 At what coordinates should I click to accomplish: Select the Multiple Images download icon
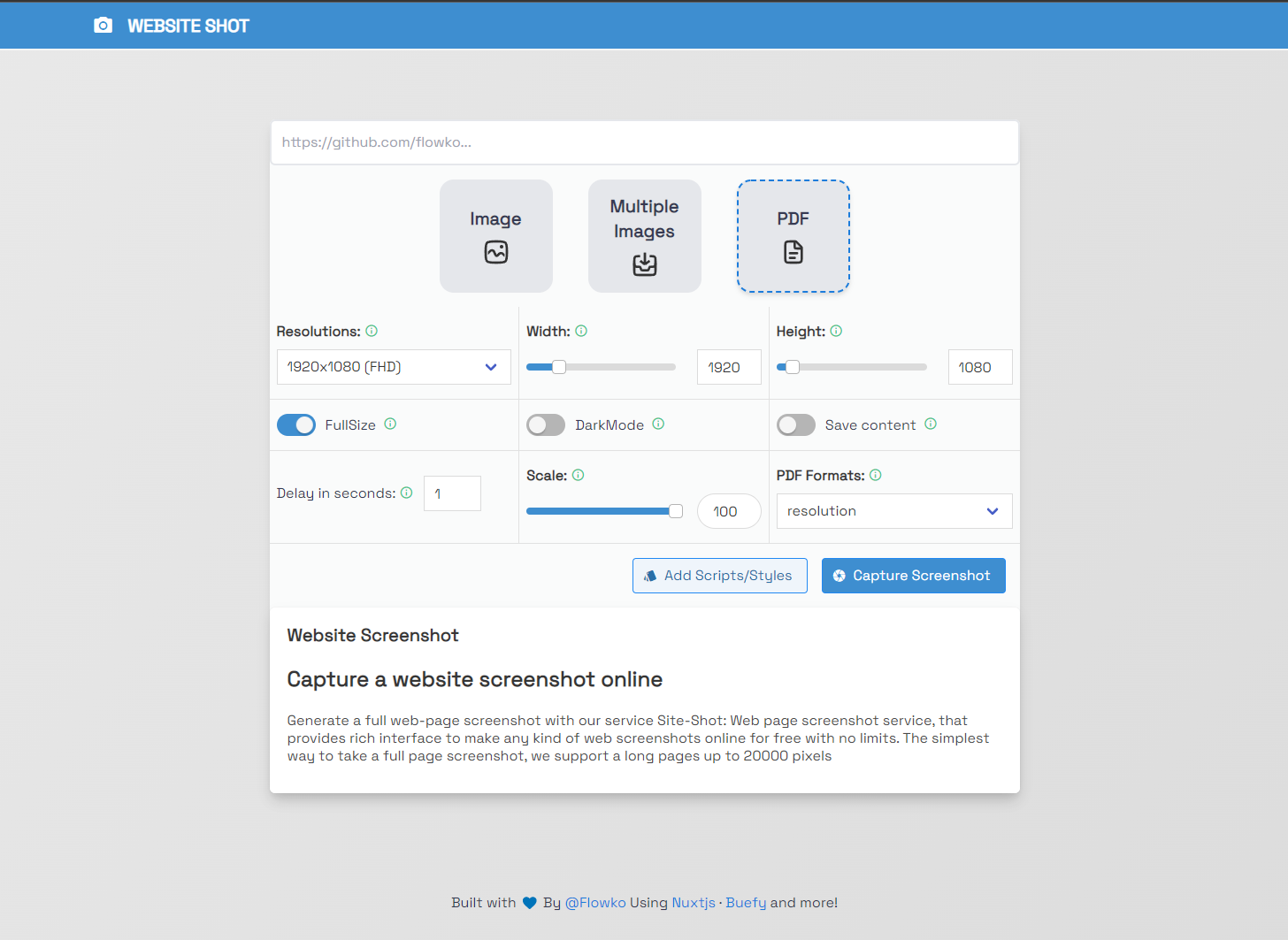(x=644, y=264)
